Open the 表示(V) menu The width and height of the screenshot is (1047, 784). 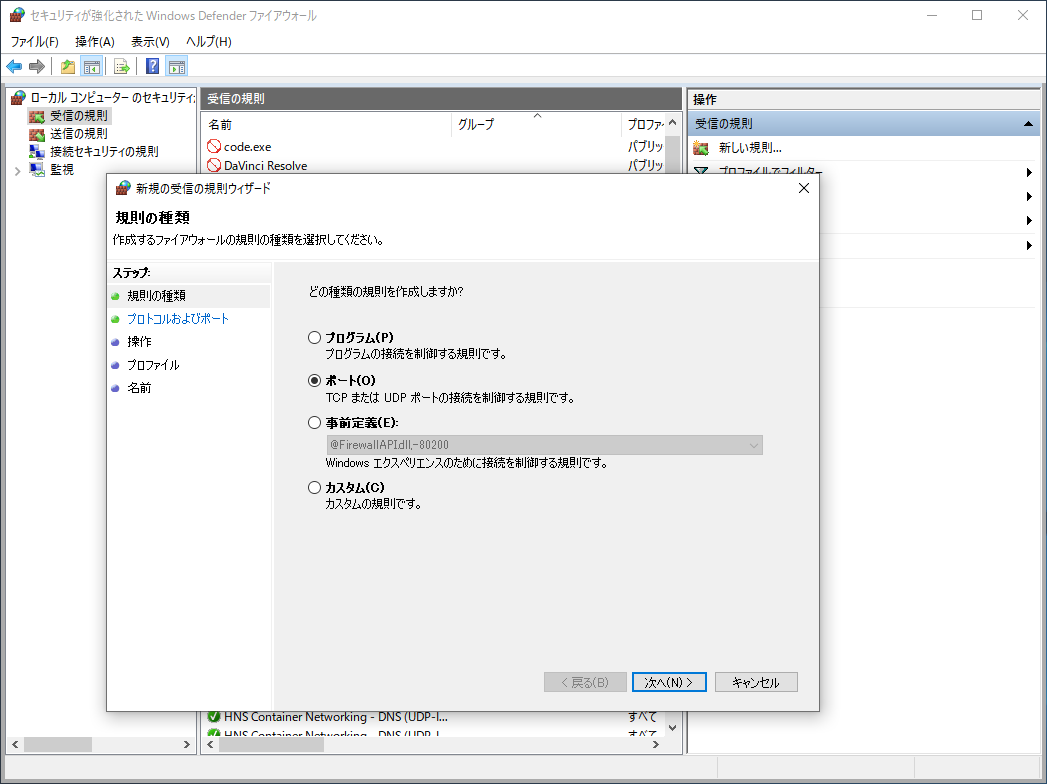coord(150,42)
